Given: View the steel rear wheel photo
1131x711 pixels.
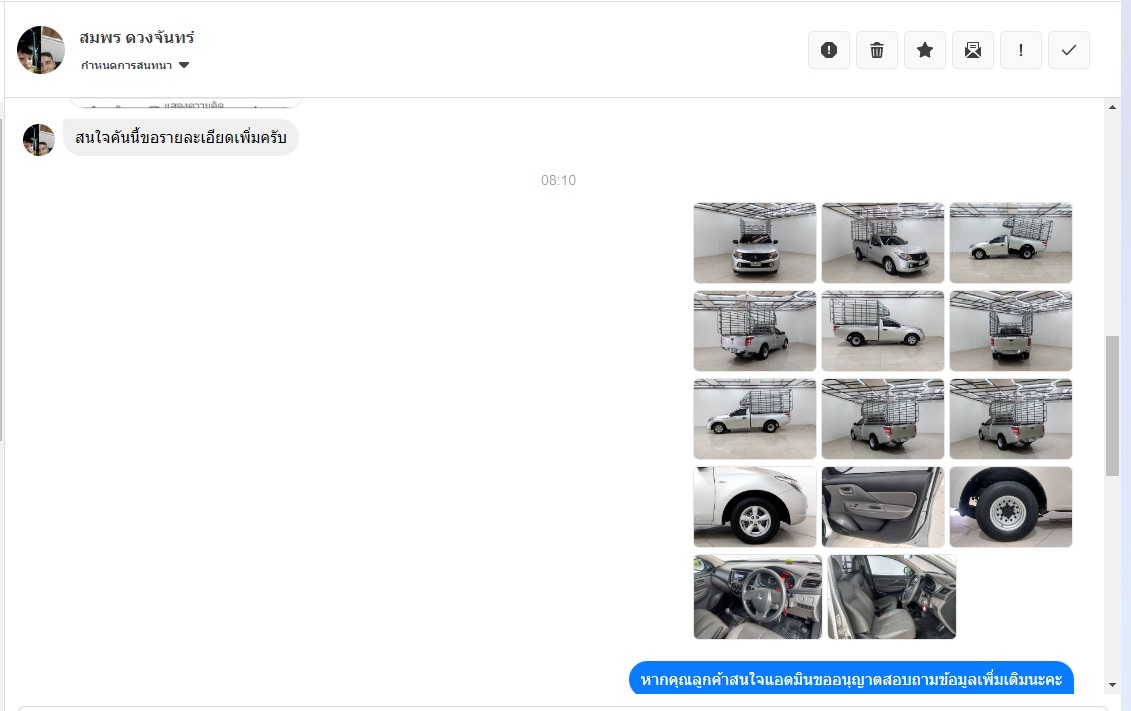Looking at the screenshot, I should point(1010,507).
